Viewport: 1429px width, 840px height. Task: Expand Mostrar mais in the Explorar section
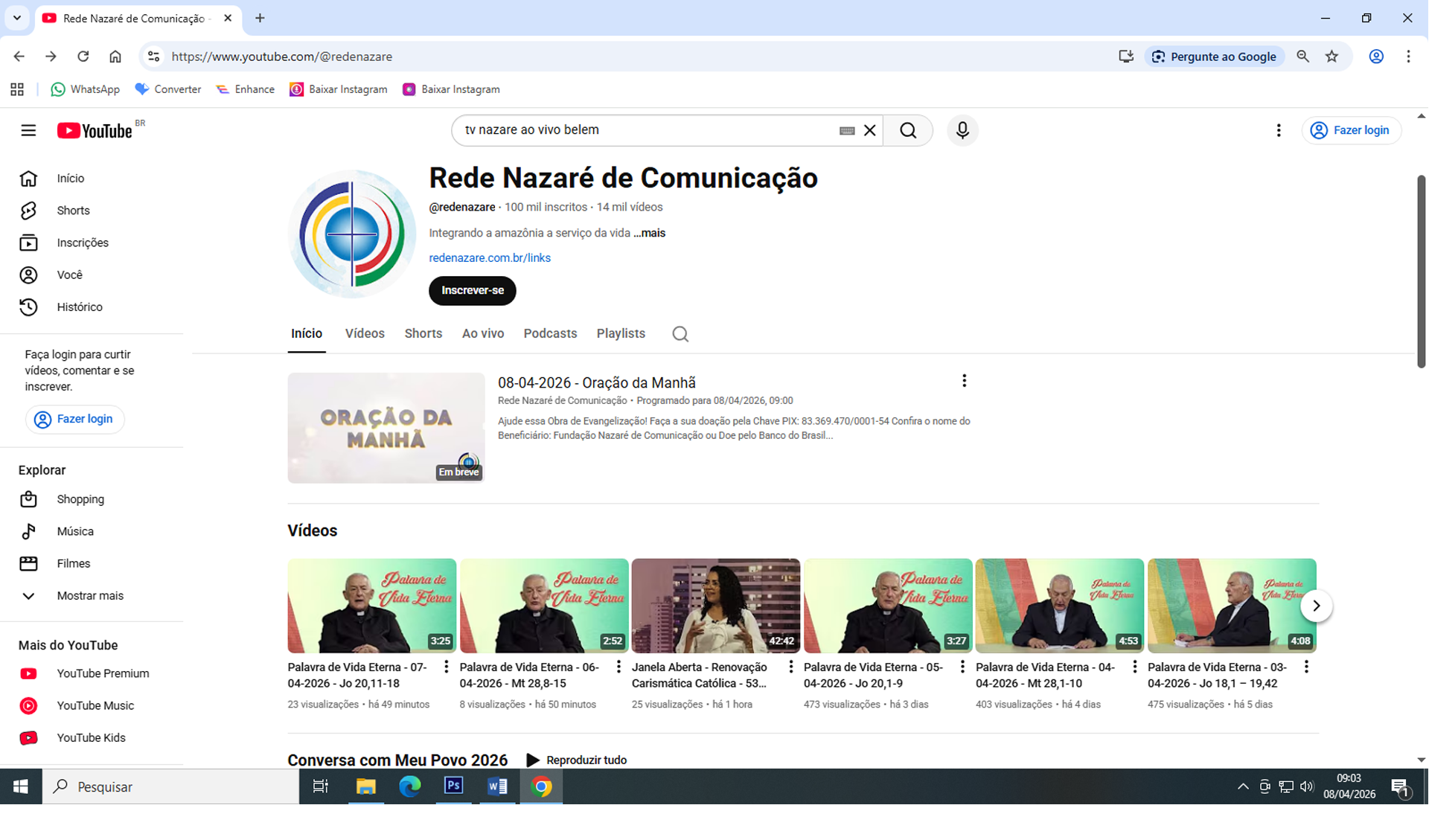click(x=89, y=595)
